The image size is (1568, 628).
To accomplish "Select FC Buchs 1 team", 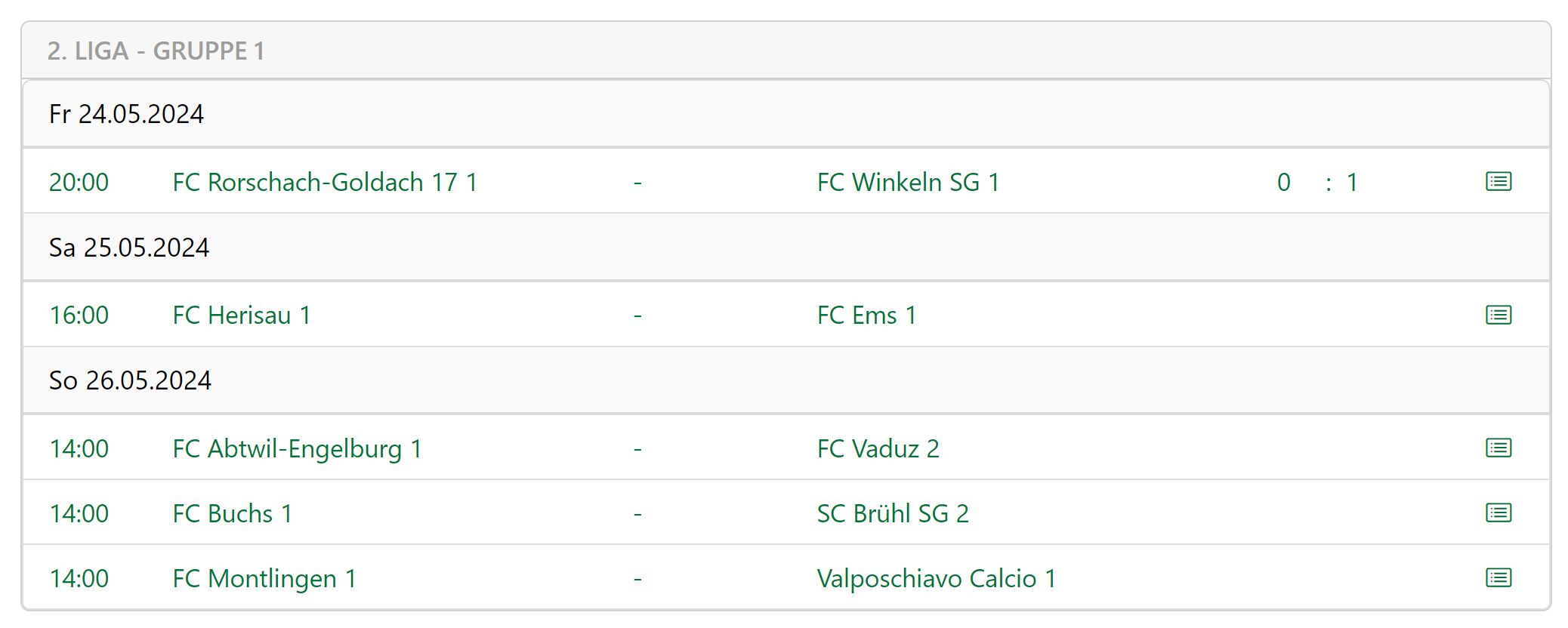I will (x=232, y=513).
